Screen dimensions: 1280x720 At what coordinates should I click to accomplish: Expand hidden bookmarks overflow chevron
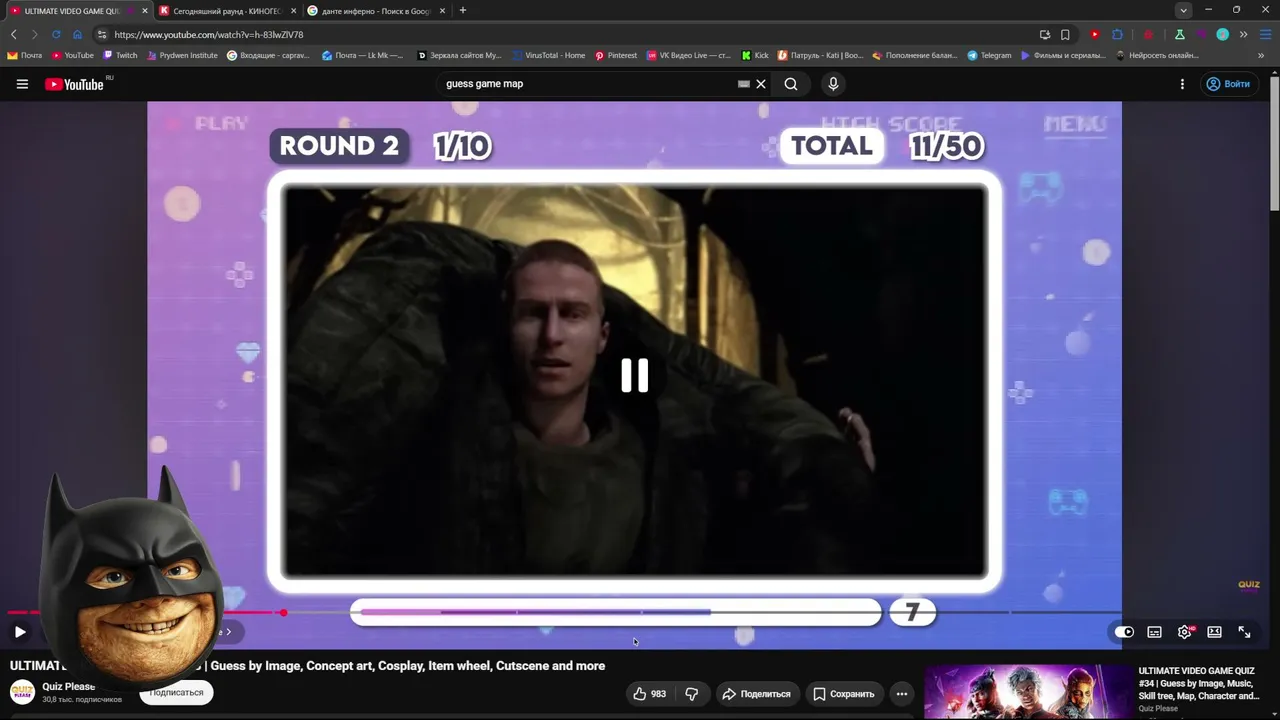(1261, 56)
